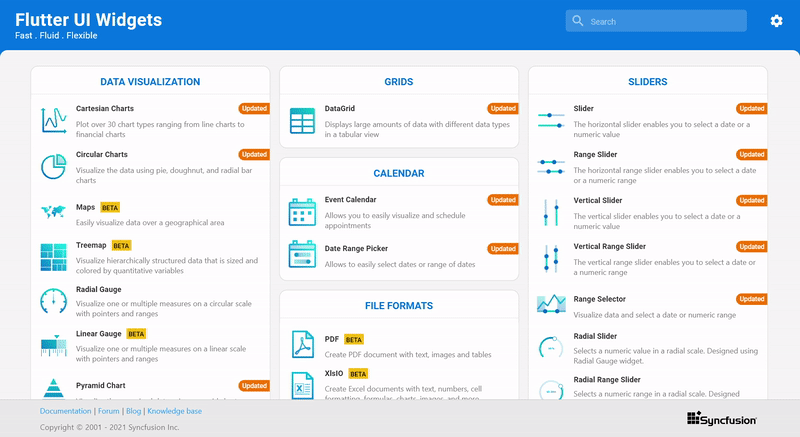Click the Maps description about geographical area
This screenshot has width=800, height=437.
(x=150, y=223)
